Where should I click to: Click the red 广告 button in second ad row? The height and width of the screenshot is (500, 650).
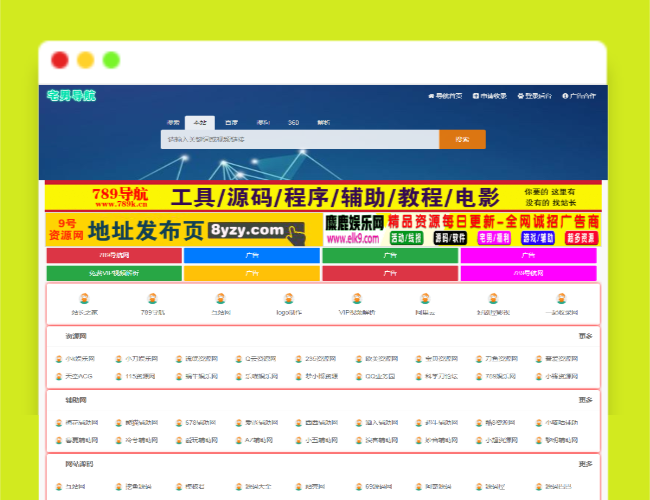pos(390,273)
